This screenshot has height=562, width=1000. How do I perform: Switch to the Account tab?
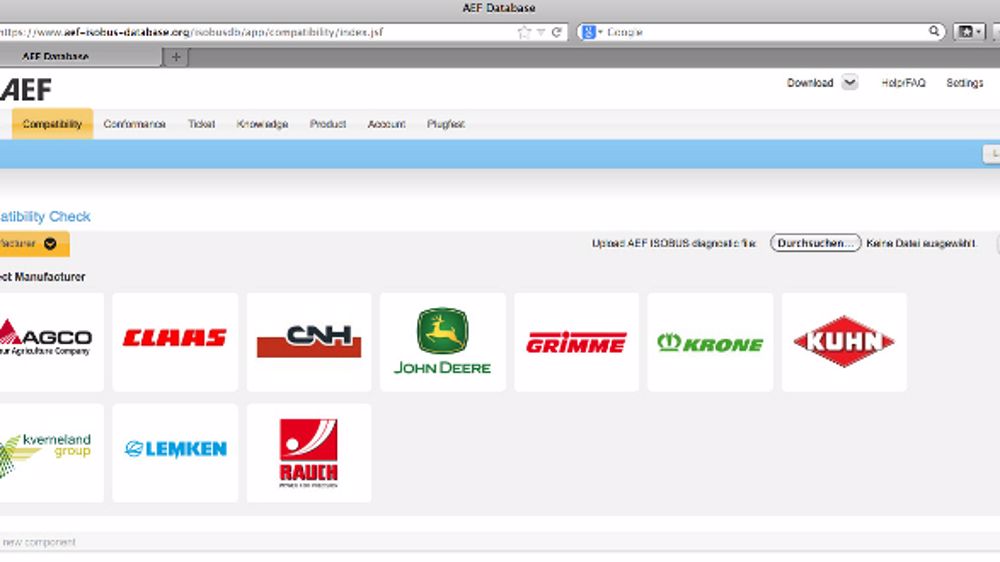click(386, 124)
